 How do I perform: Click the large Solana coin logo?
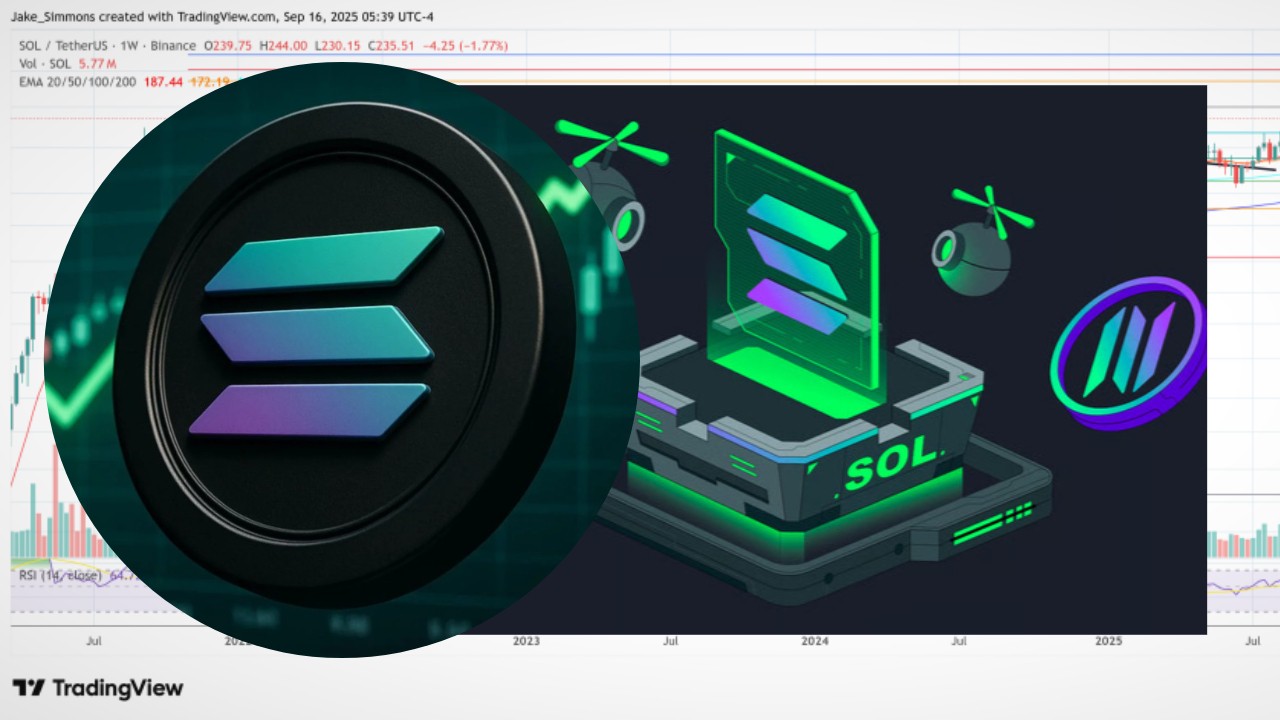click(x=318, y=330)
